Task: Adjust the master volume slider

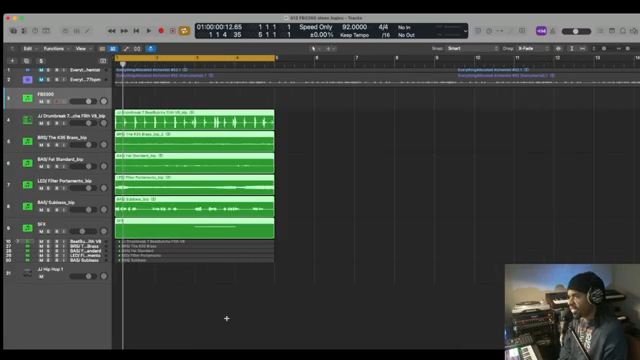Action: click(x=576, y=31)
